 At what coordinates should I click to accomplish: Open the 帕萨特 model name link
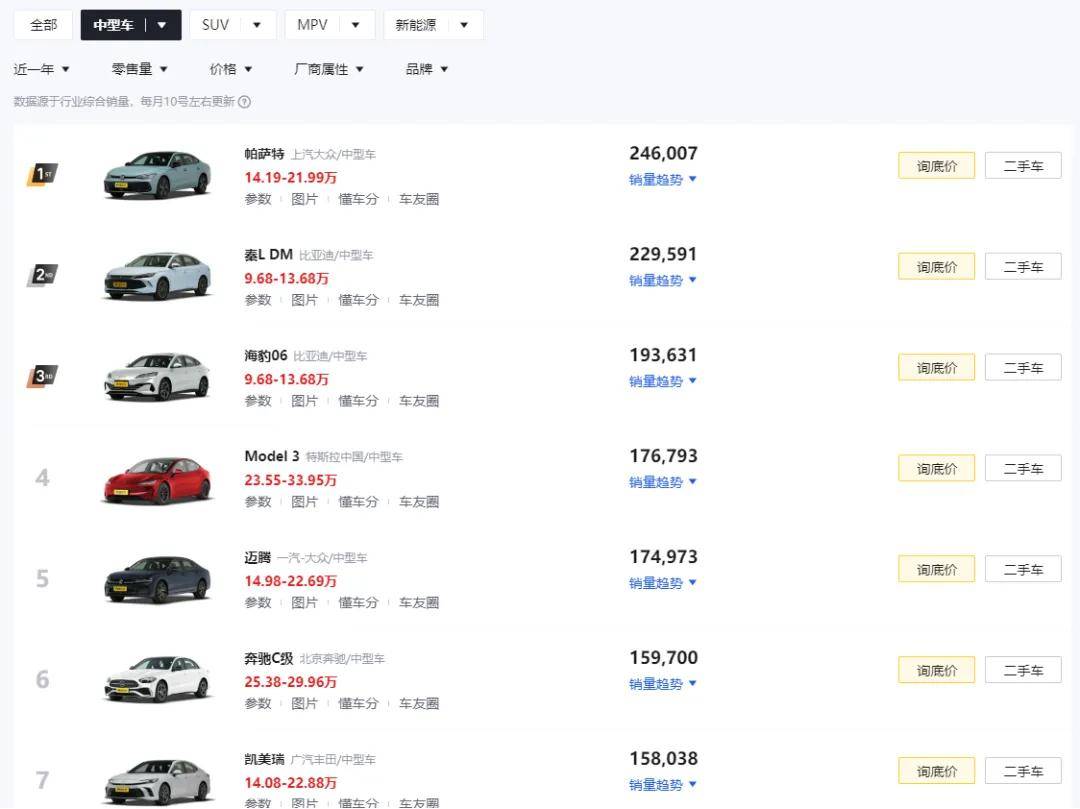pyautogui.click(x=264, y=154)
